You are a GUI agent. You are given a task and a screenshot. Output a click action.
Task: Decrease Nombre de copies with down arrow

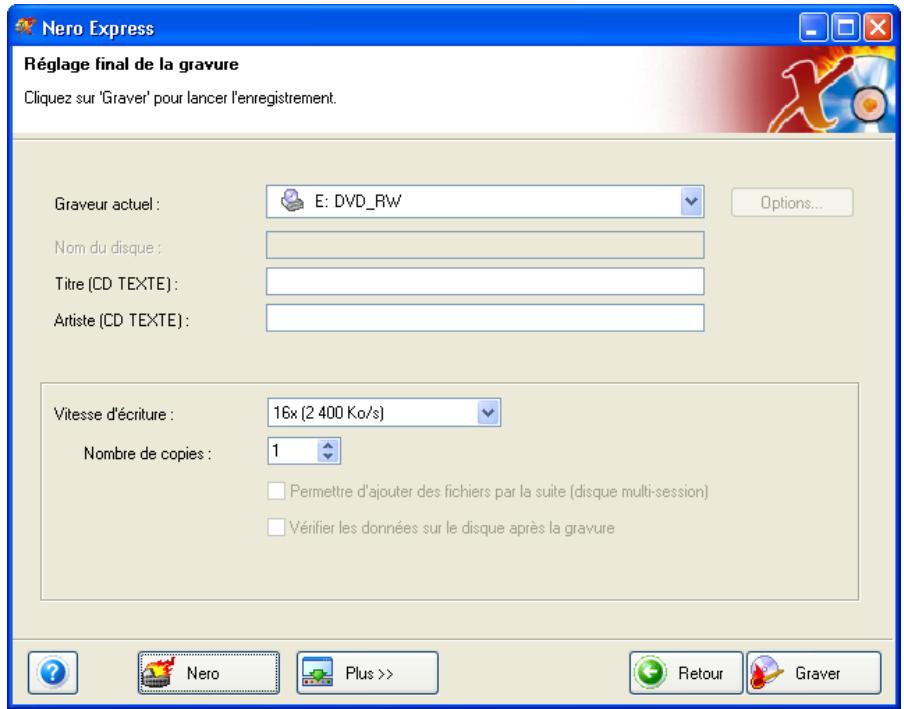click(328, 457)
